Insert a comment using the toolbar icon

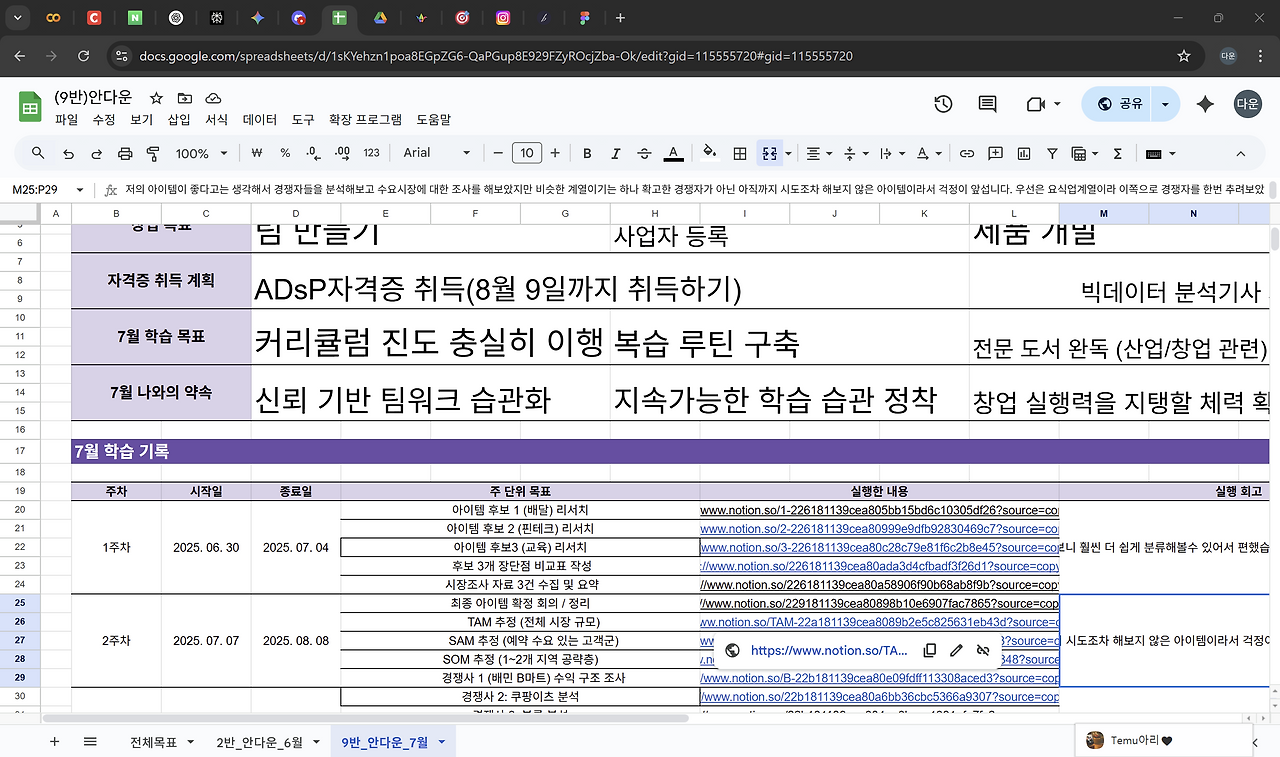[x=995, y=153]
